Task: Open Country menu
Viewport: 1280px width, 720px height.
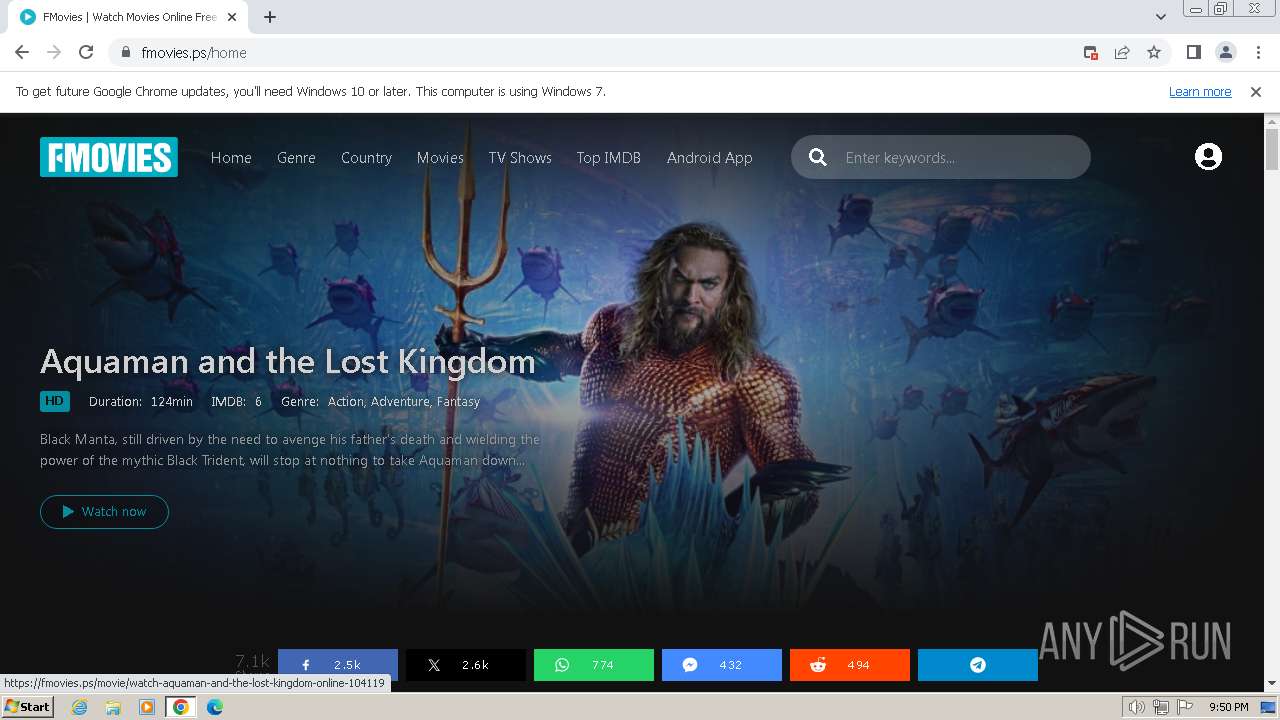Action: [366, 158]
